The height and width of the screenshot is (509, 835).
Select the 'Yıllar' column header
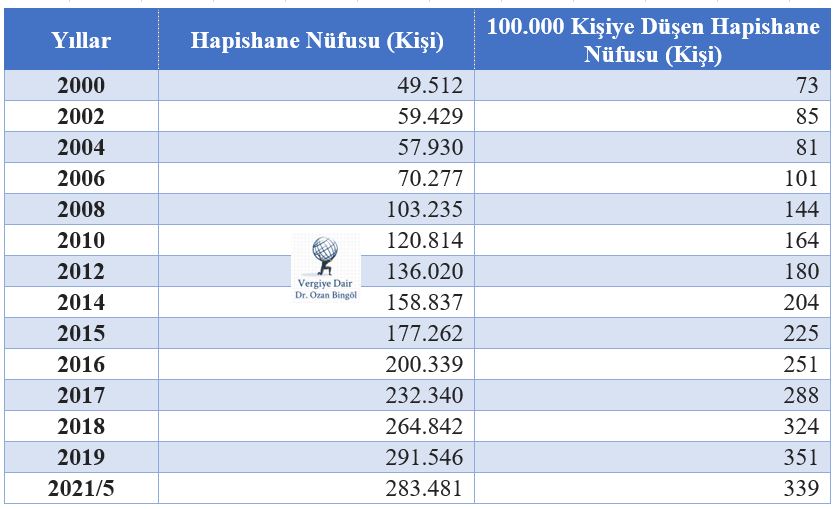[81, 41]
